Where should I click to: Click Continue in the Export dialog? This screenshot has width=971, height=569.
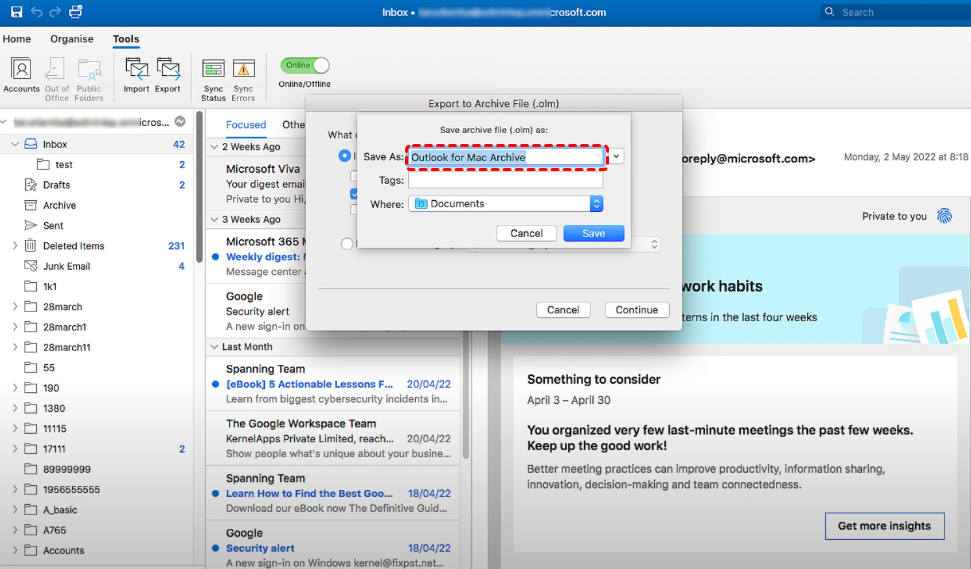point(637,310)
